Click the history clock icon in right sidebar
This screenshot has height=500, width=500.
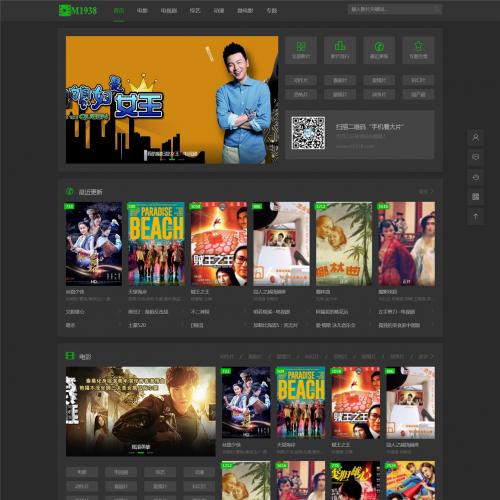[x=476, y=177]
